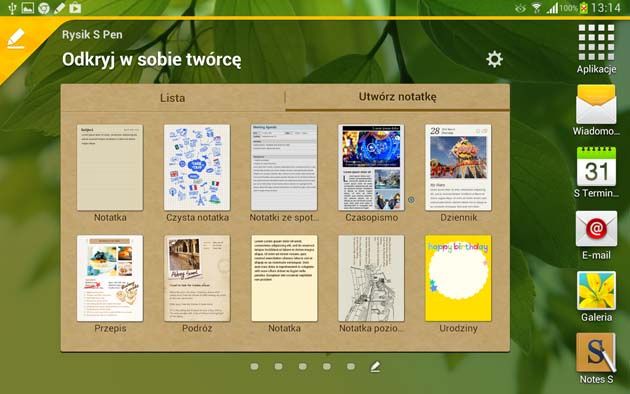
Task: Open the Aplikacje app drawer
Action: [x=596, y=49]
